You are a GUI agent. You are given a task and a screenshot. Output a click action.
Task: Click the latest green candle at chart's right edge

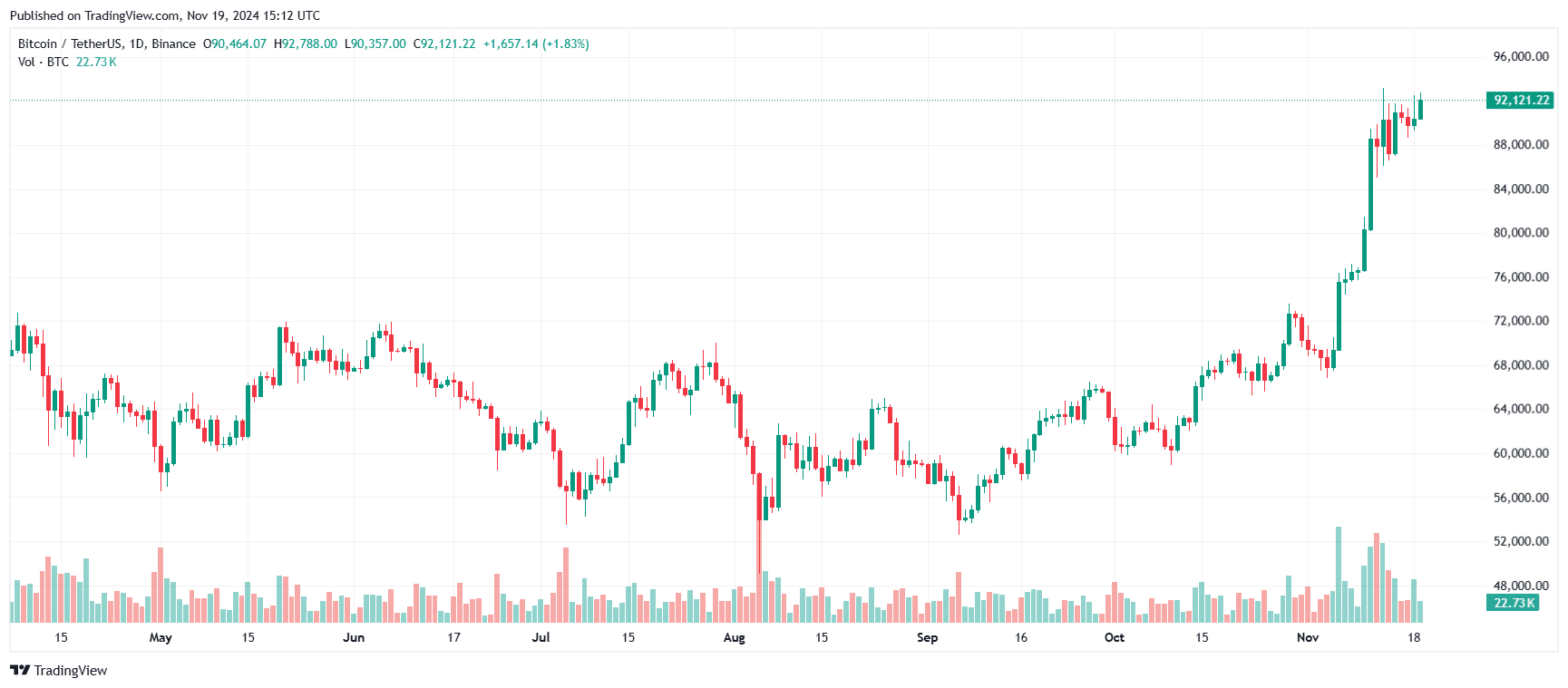pos(1420,109)
